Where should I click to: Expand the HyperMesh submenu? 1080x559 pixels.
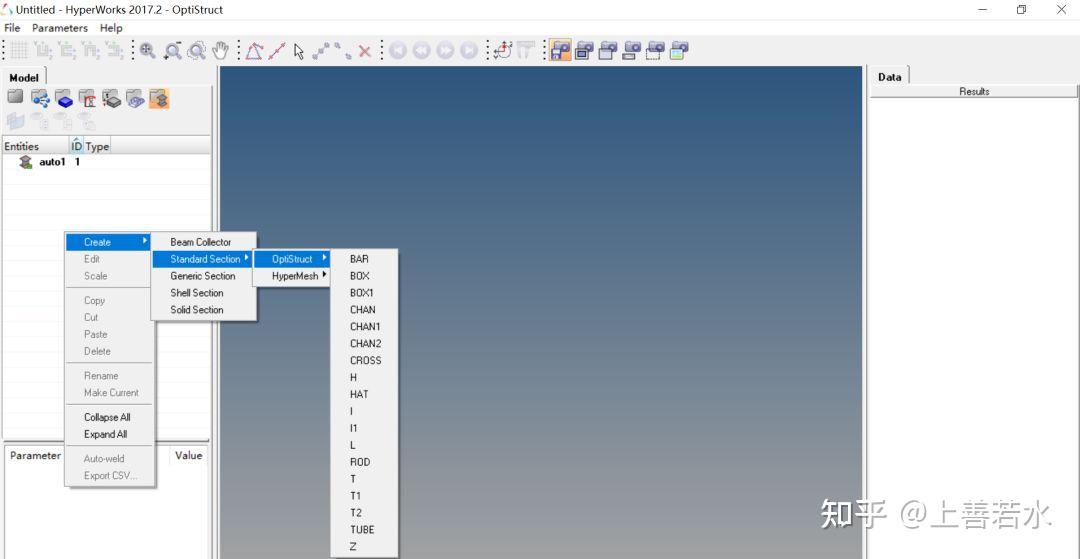coord(292,275)
